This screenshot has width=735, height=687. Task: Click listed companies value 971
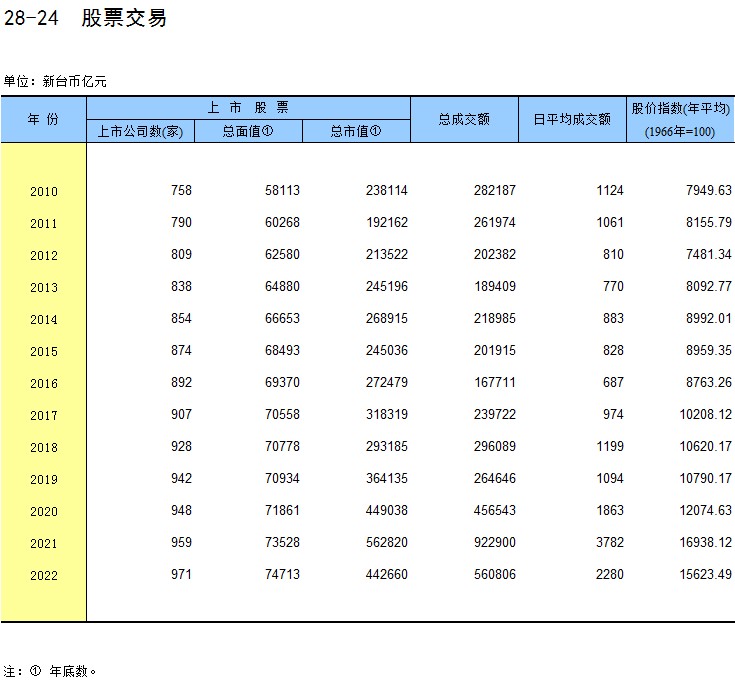click(181, 575)
